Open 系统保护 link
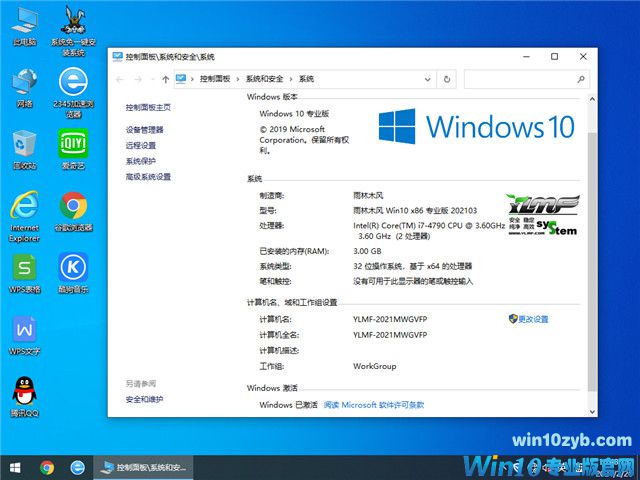 click(x=141, y=161)
